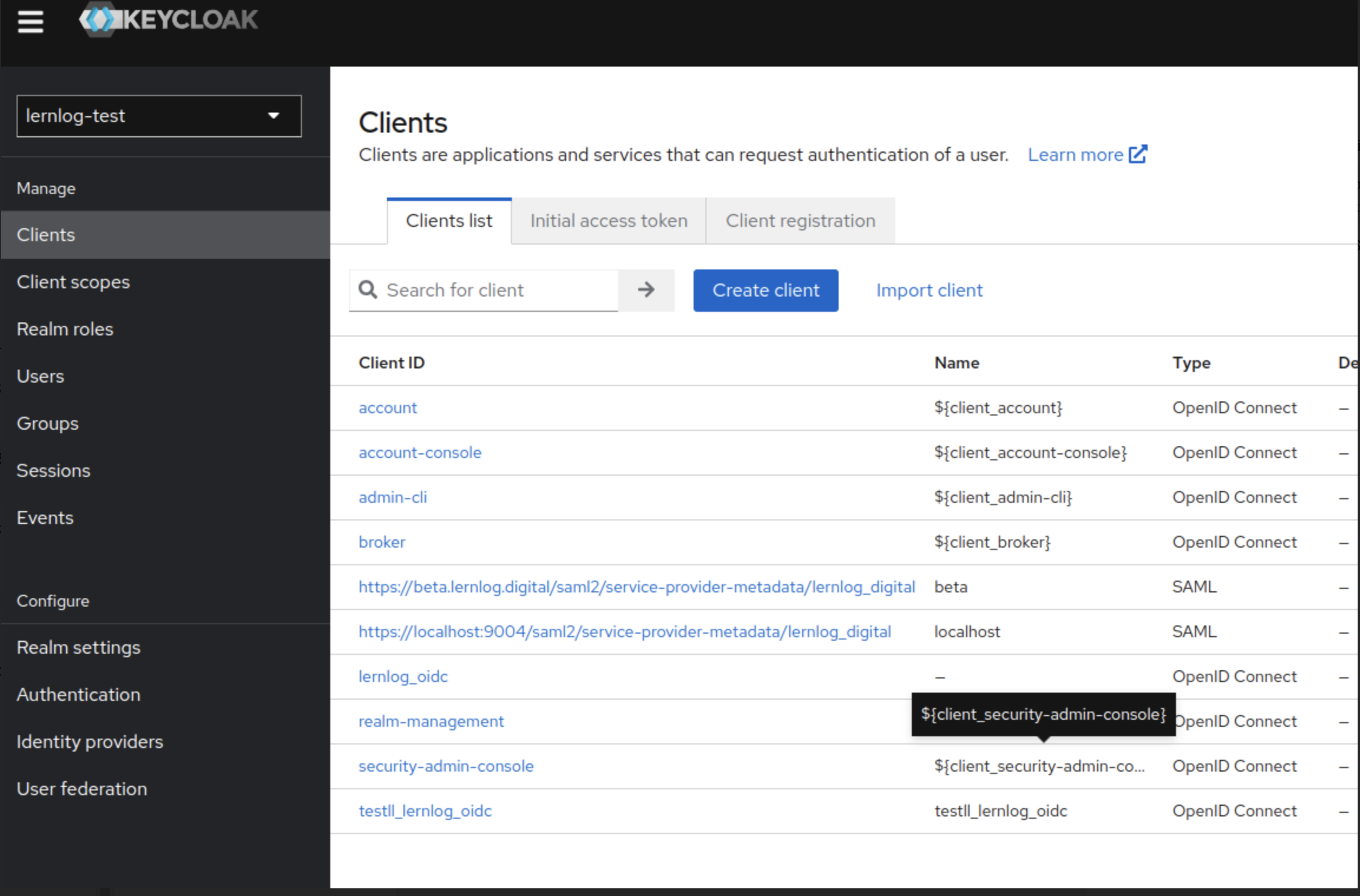1360x896 pixels.
Task: Open Client scopes in sidebar
Action: pos(73,282)
